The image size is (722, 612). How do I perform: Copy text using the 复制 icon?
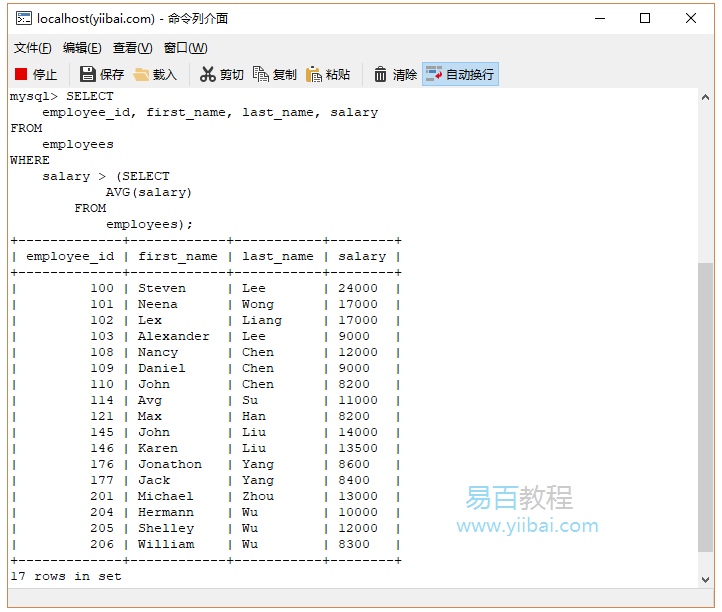pyautogui.click(x=261, y=74)
